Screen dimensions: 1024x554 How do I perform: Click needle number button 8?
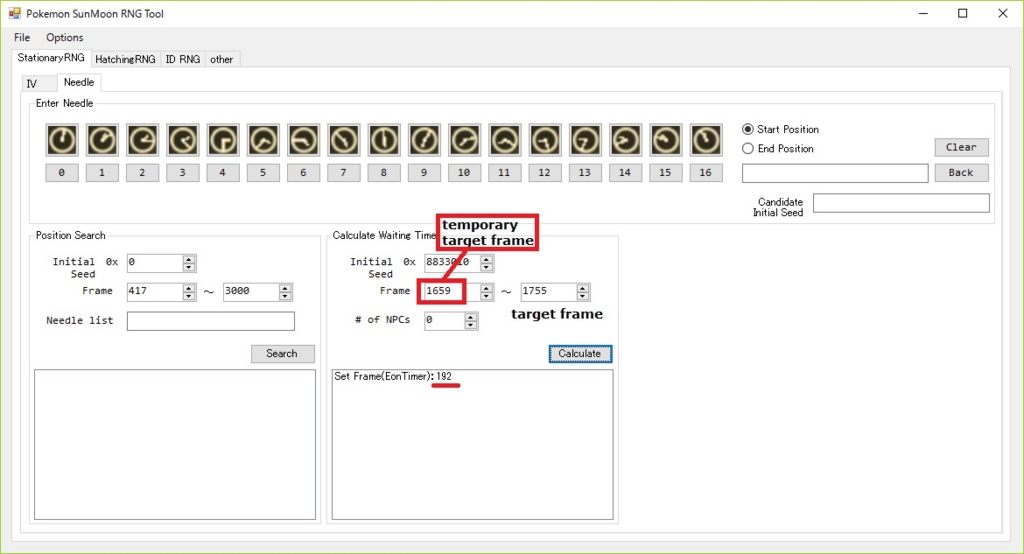point(384,172)
